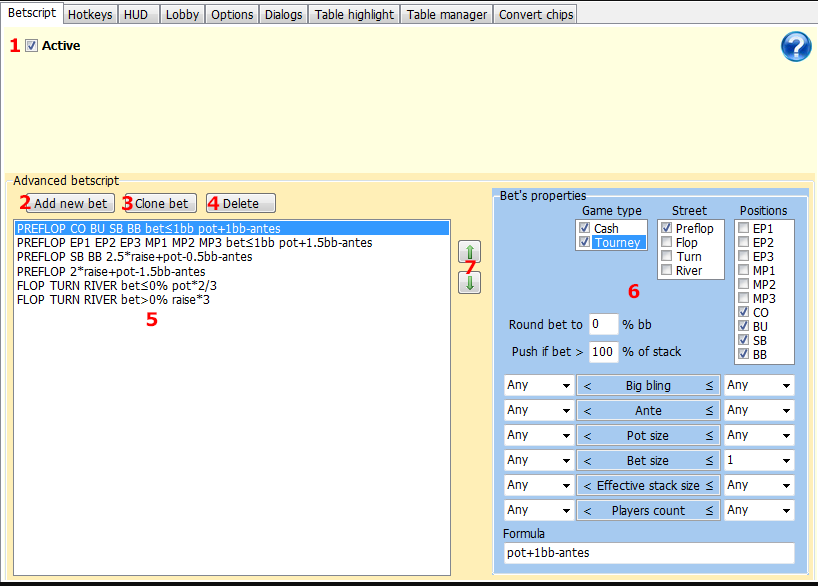Screen dimensions: 818x586
Task: Click the Push if bet percent field
Action: click(x=604, y=352)
